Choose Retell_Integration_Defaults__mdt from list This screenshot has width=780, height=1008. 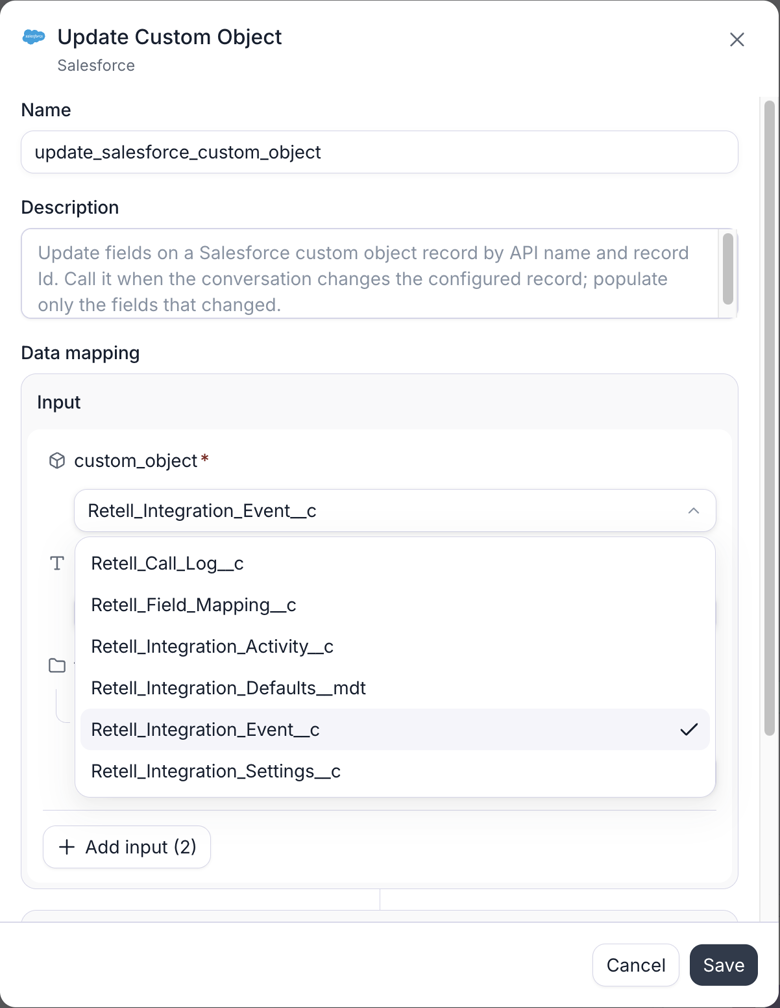point(395,688)
